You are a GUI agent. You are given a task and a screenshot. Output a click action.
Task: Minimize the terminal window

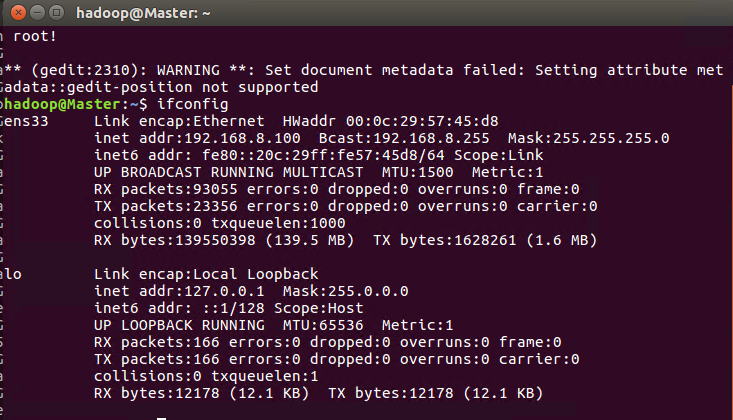click(37, 13)
